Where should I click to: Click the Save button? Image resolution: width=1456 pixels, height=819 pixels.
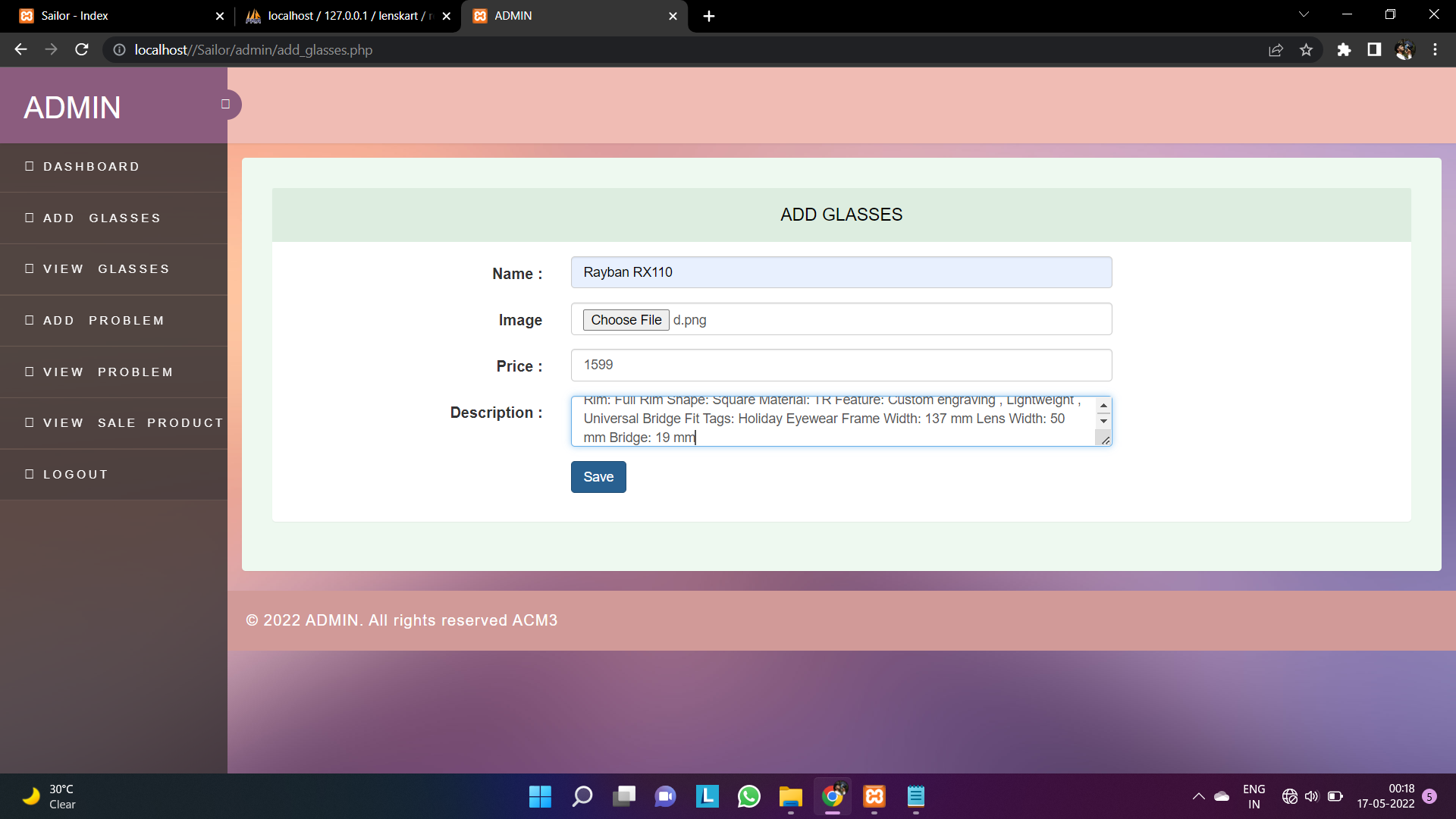(598, 477)
